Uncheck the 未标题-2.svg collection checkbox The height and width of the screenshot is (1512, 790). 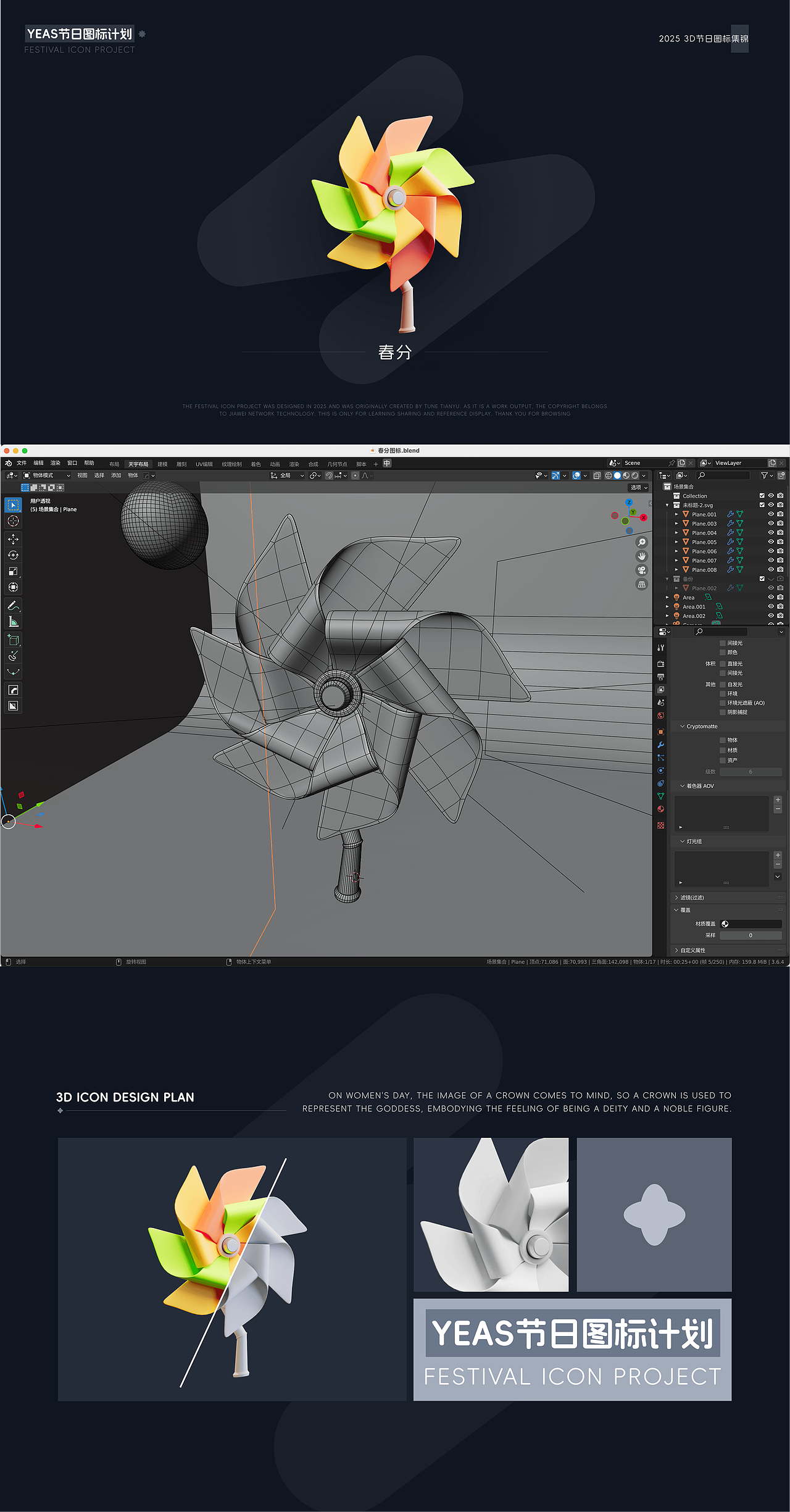tap(762, 505)
